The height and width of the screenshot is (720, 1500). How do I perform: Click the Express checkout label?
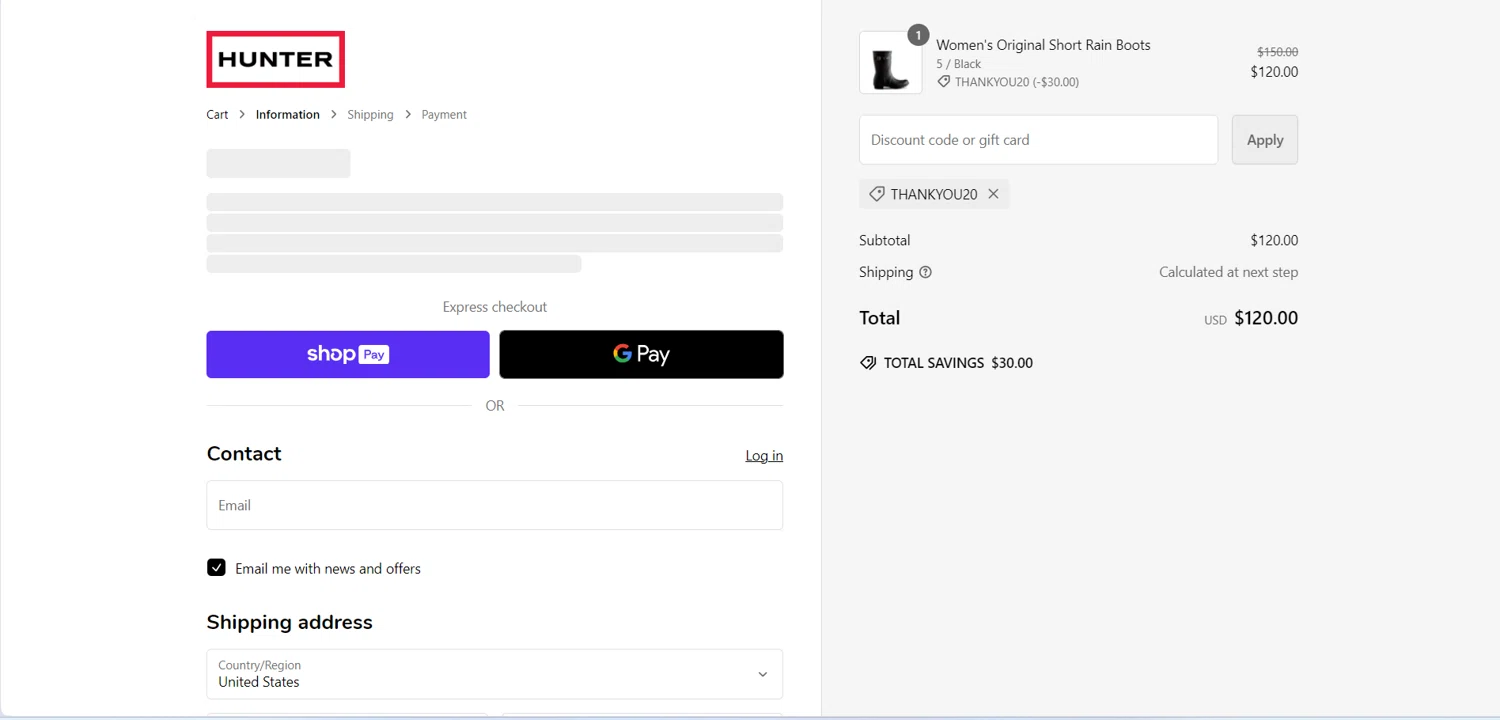tap(495, 307)
